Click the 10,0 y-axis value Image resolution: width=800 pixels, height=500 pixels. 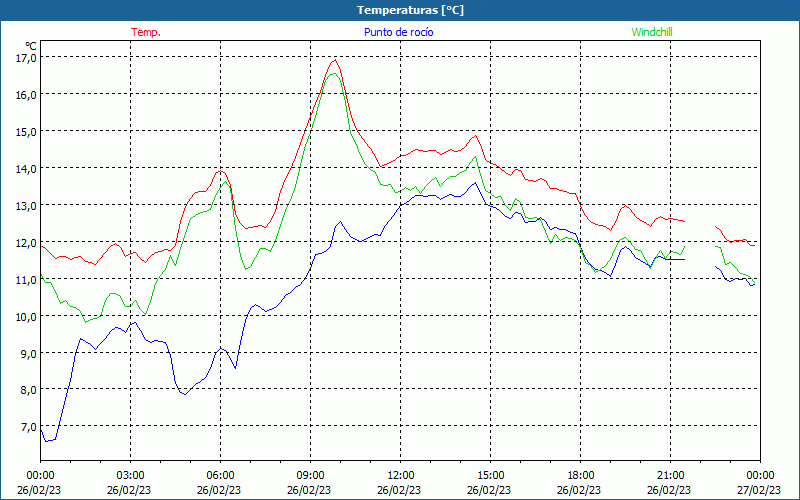pyautogui.click(x=26, y=316)
